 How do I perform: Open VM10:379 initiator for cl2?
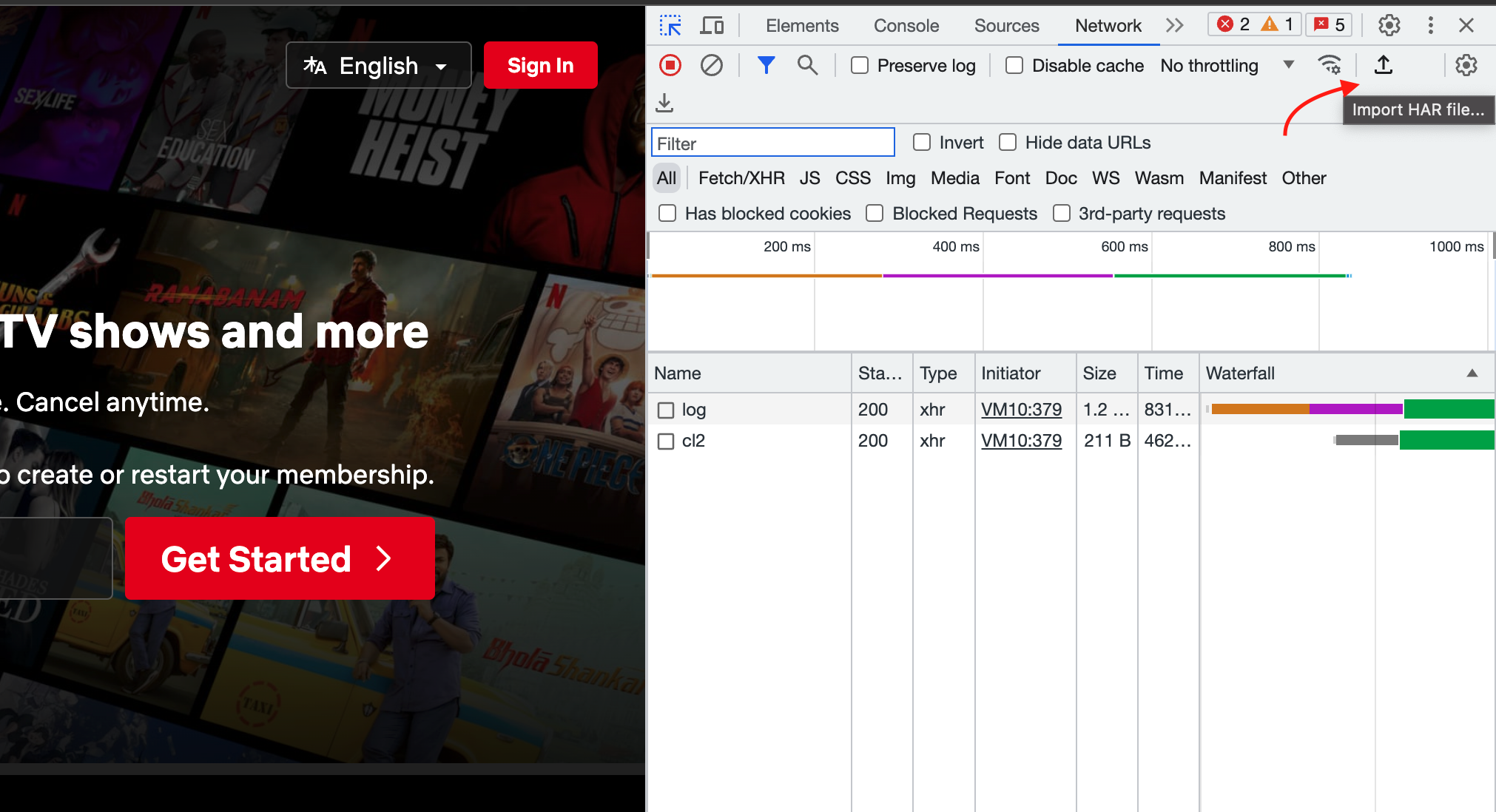1021,441
